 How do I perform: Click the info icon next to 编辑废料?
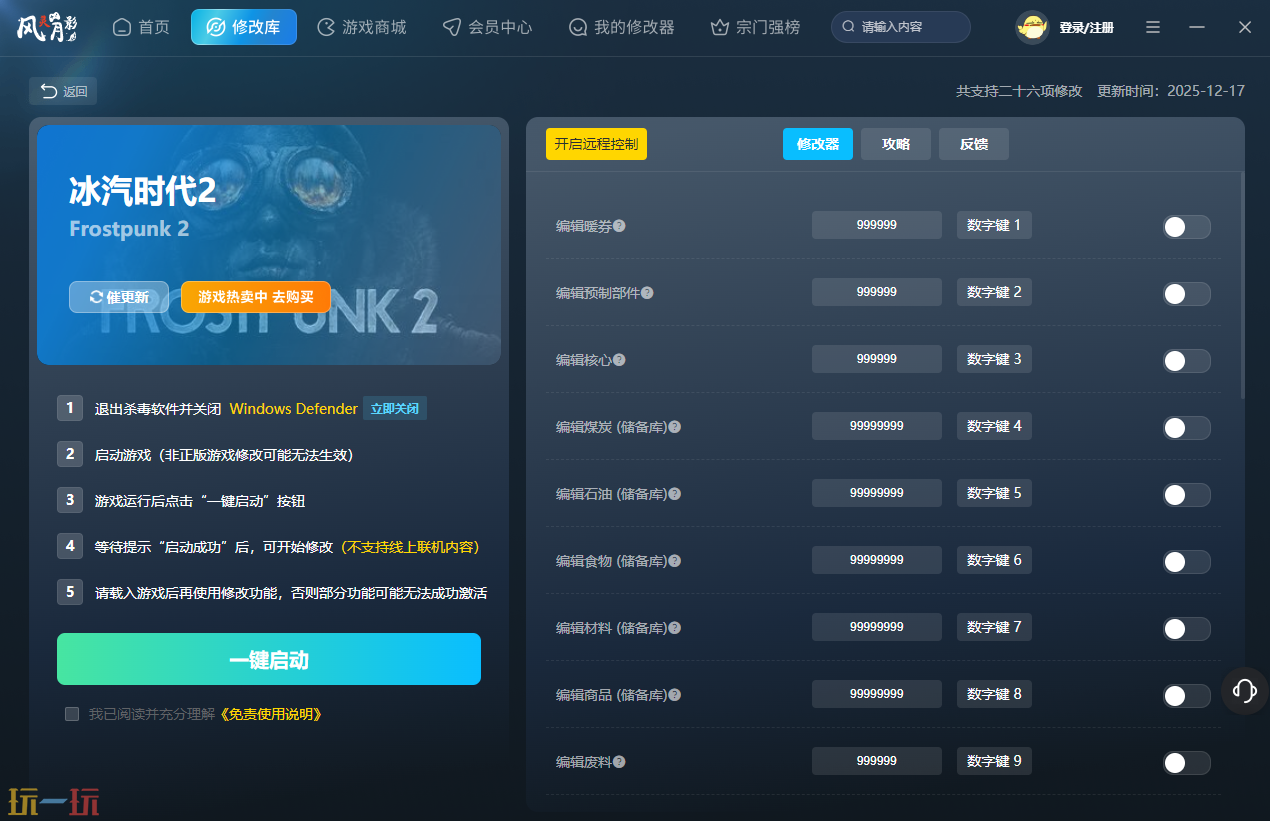click(x=619, y=762)
